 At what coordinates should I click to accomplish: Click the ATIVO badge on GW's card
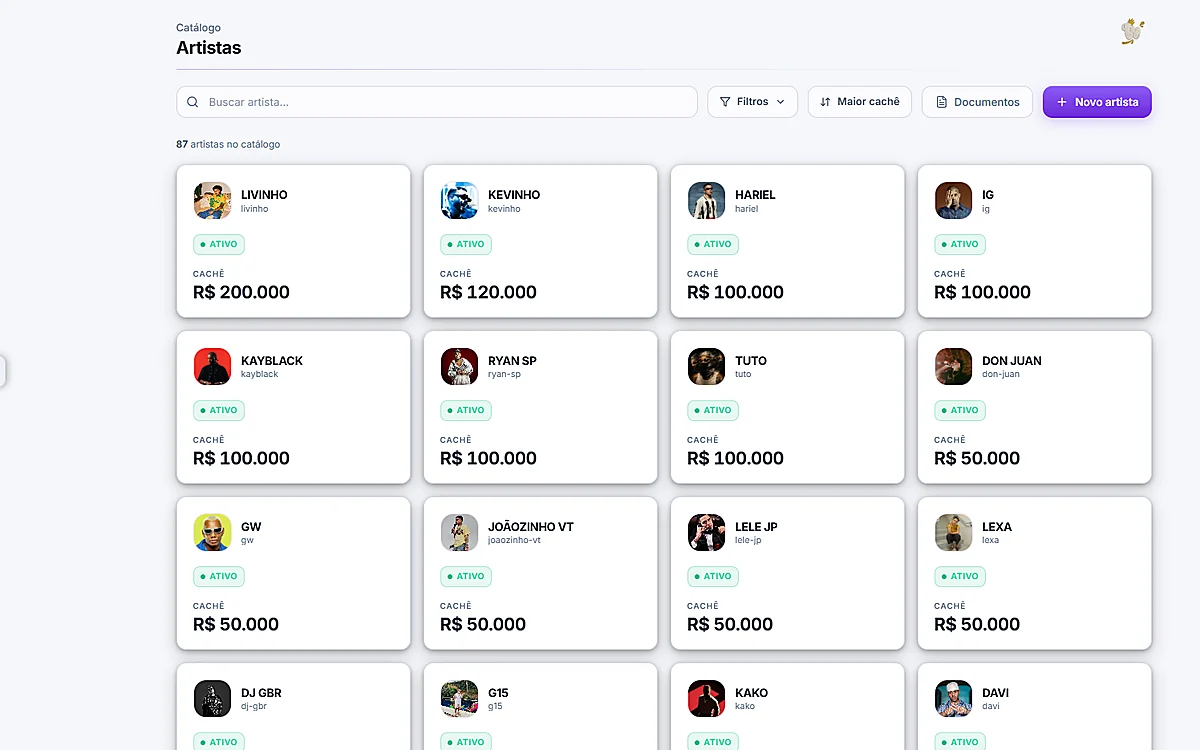[x=219, y=576]
